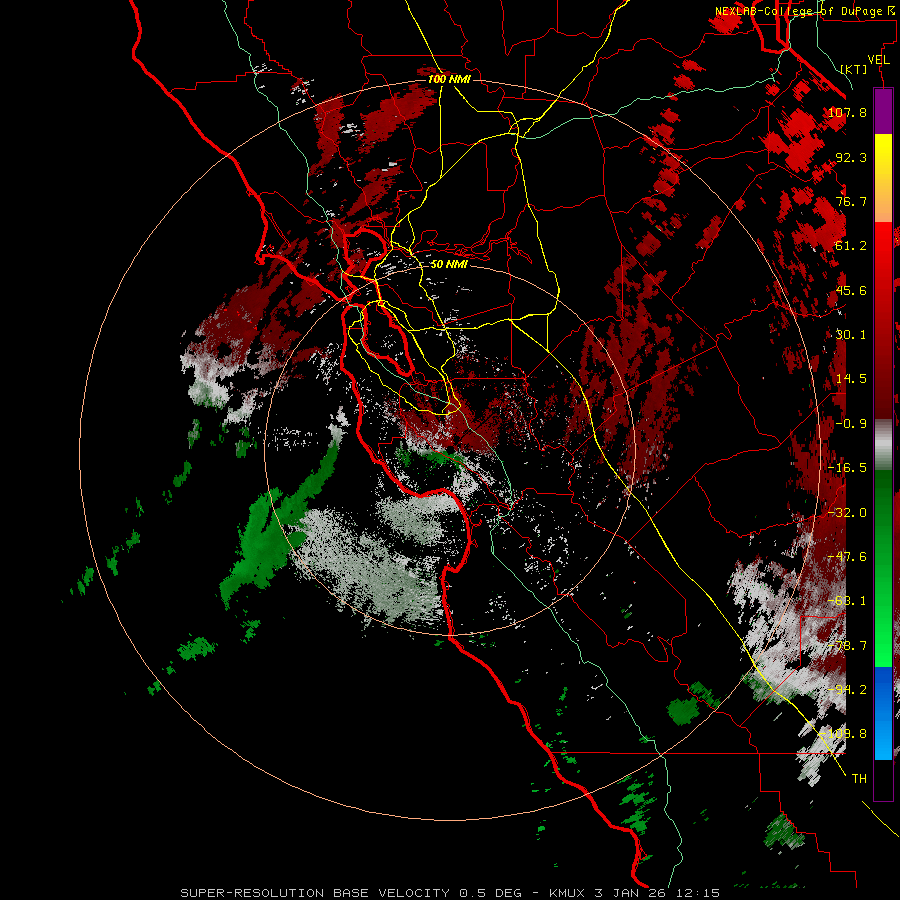This screenshot has height=900, width=900.
Task: Select the 107.8 value on velocity scale
Action: pyautogui.click(x=847, y=112)
